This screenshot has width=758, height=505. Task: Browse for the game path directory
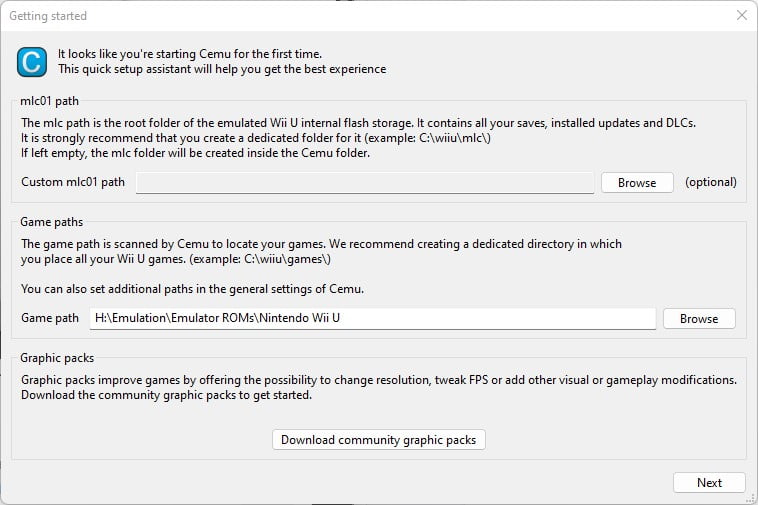click(699, 318)
